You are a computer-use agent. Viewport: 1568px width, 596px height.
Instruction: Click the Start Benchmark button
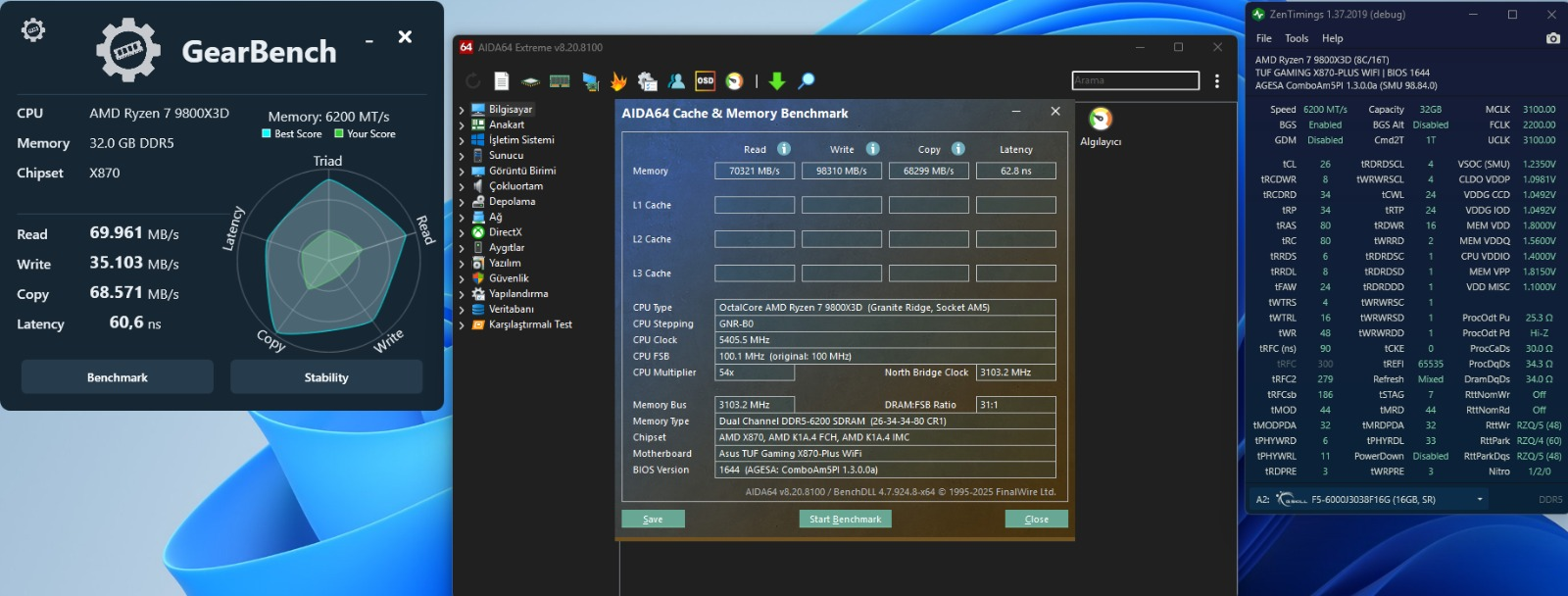pyautogui.click(x=845, y=519)
